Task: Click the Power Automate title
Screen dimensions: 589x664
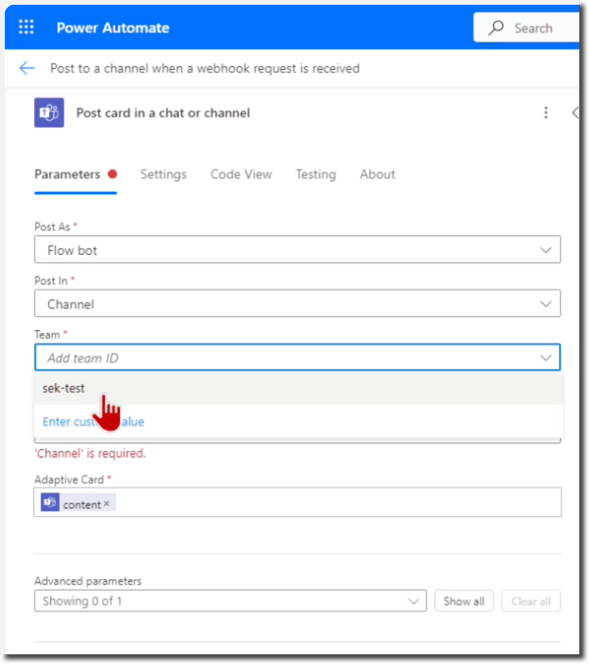Action: [113, 28]
